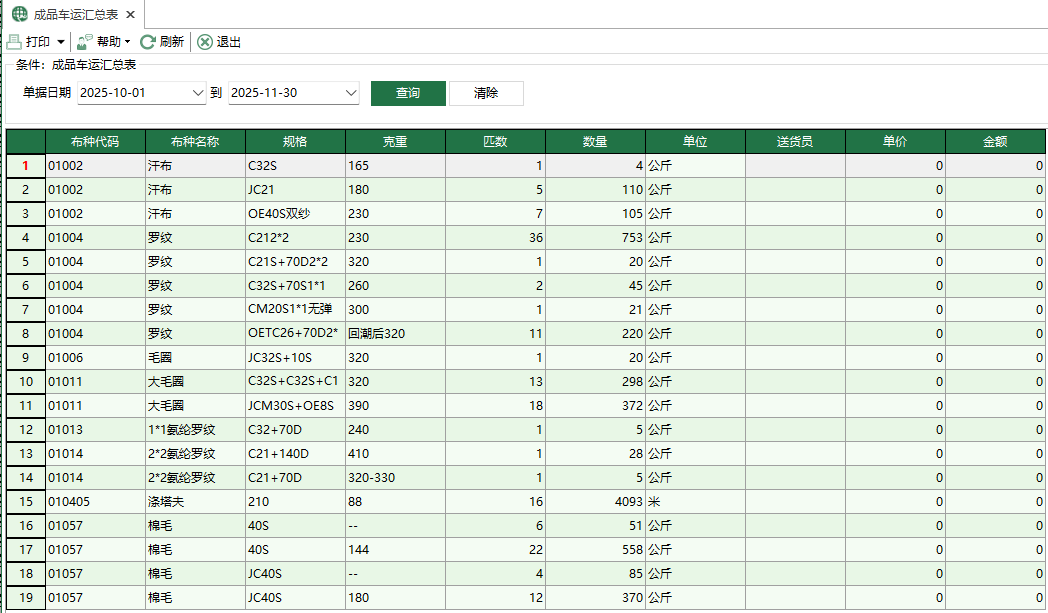Click the 布种名称 column header
The image size is (1048, 613).
click(x=195, y=142)
